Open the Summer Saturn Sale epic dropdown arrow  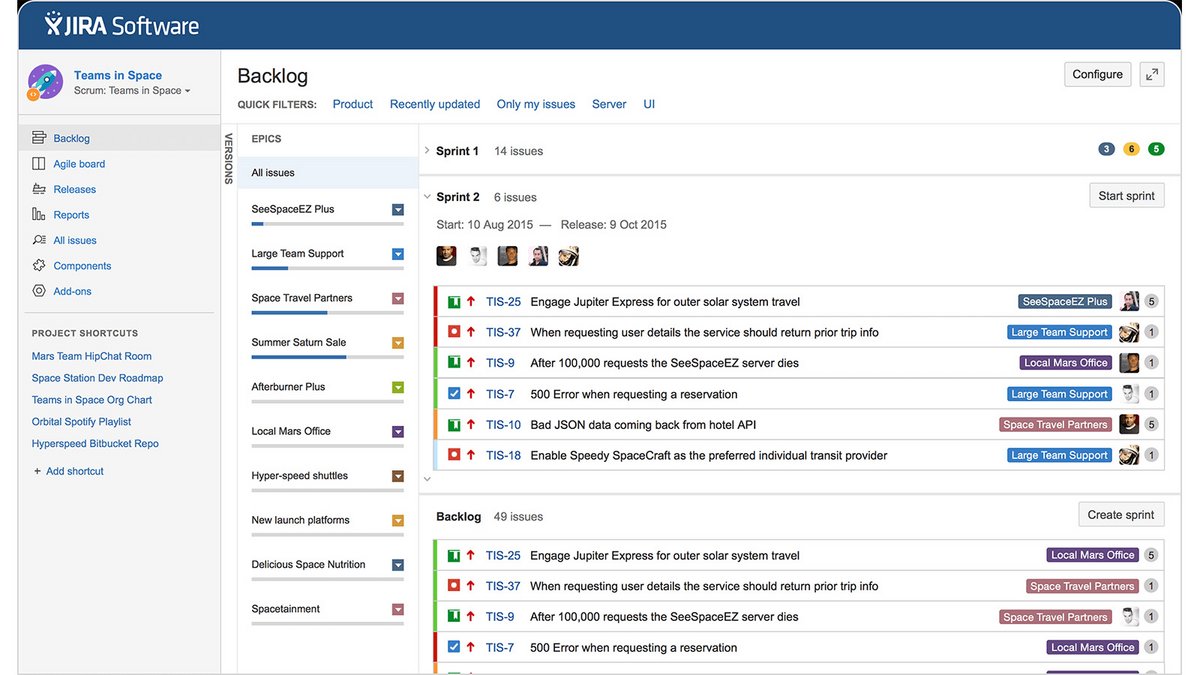[x=398, y=343]
